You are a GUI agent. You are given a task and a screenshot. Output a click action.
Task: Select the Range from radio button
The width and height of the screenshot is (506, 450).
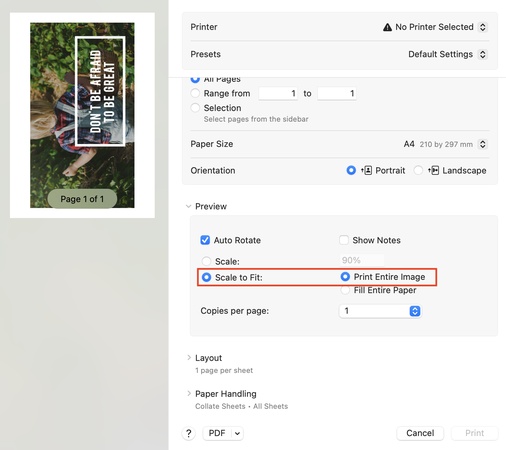pos(195,93)
